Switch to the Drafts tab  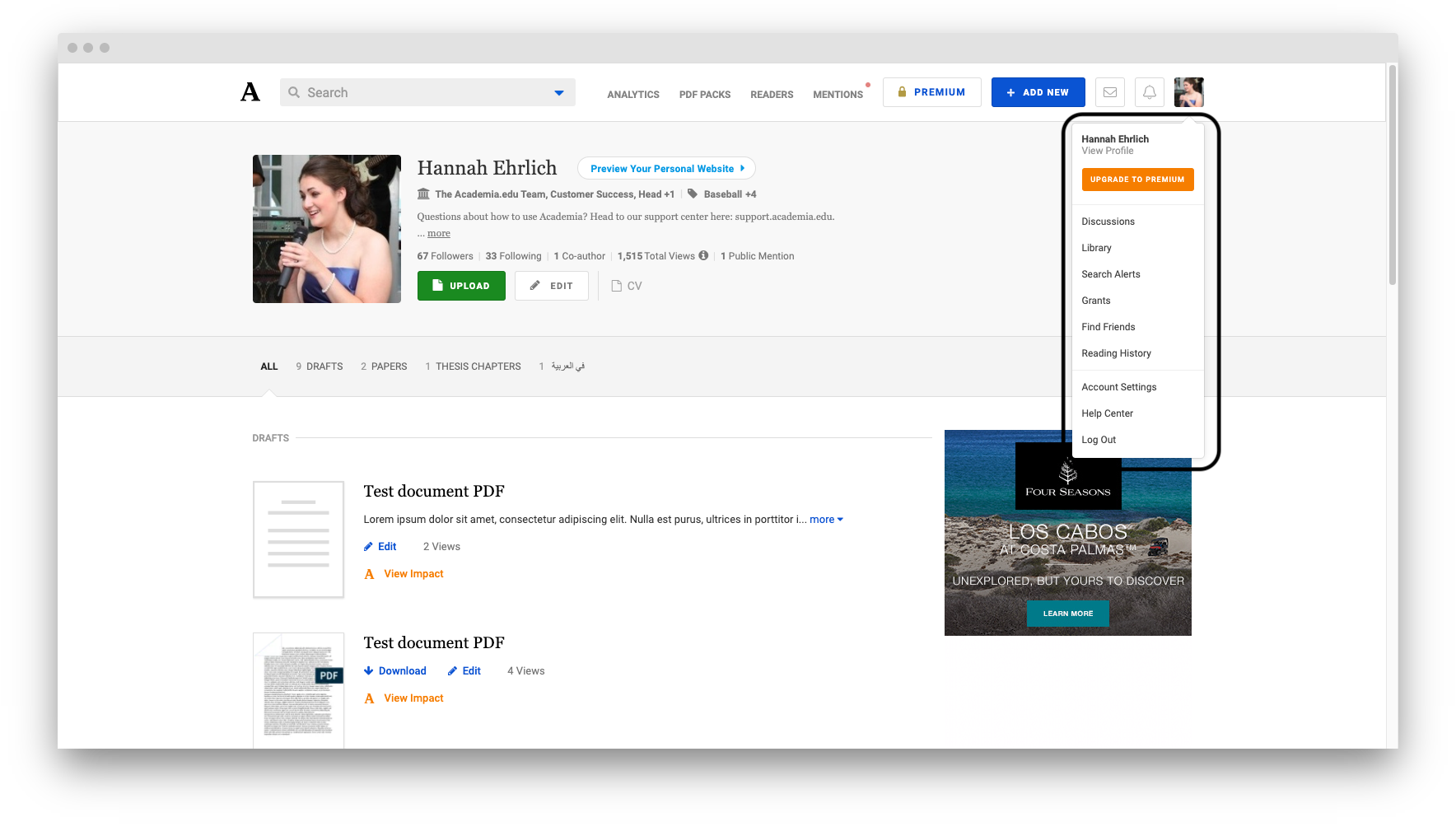[320, 366]
